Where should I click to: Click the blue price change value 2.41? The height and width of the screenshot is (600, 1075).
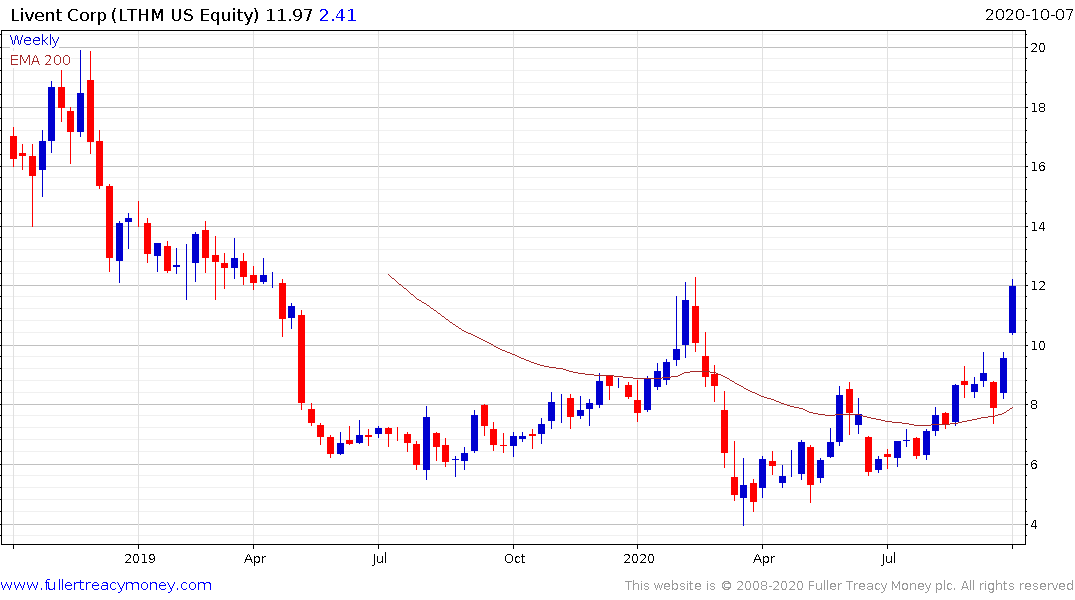point(338,15)
